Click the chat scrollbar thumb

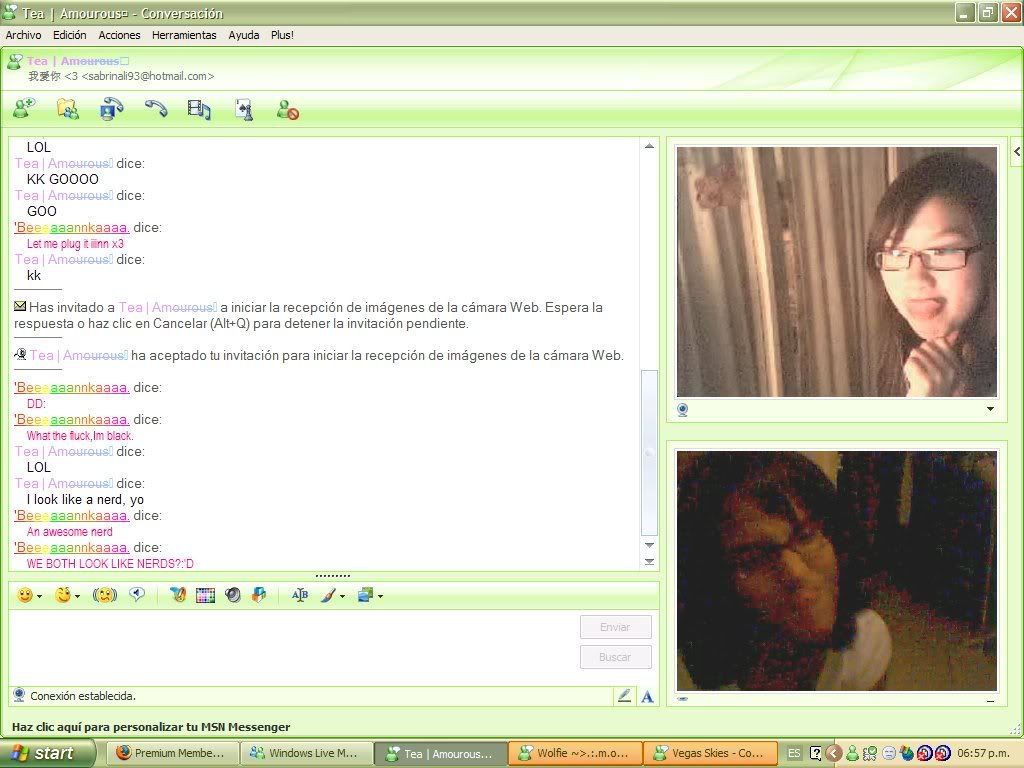coord(649,453)
